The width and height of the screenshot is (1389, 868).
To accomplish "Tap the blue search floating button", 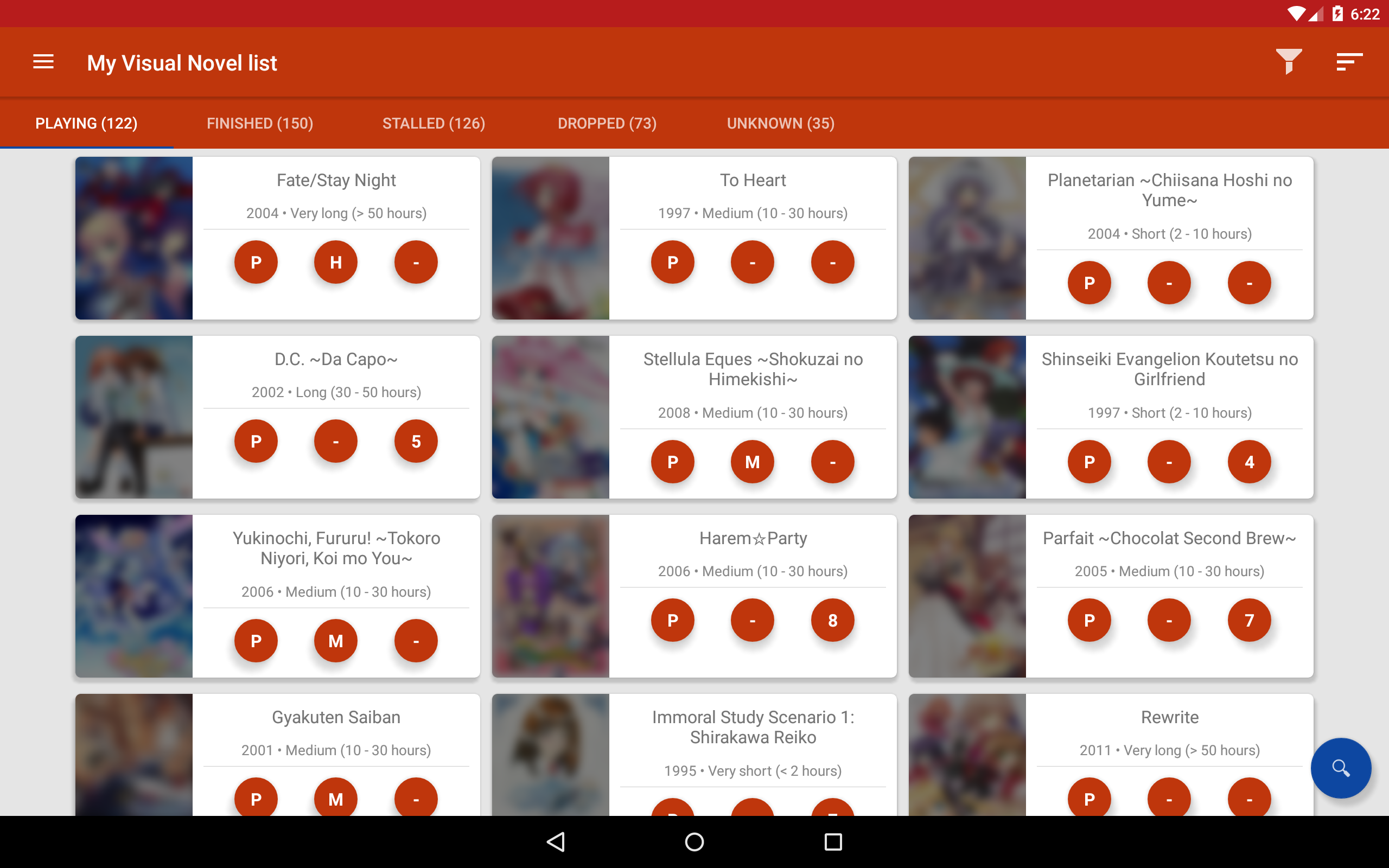I will point(1340,768).
